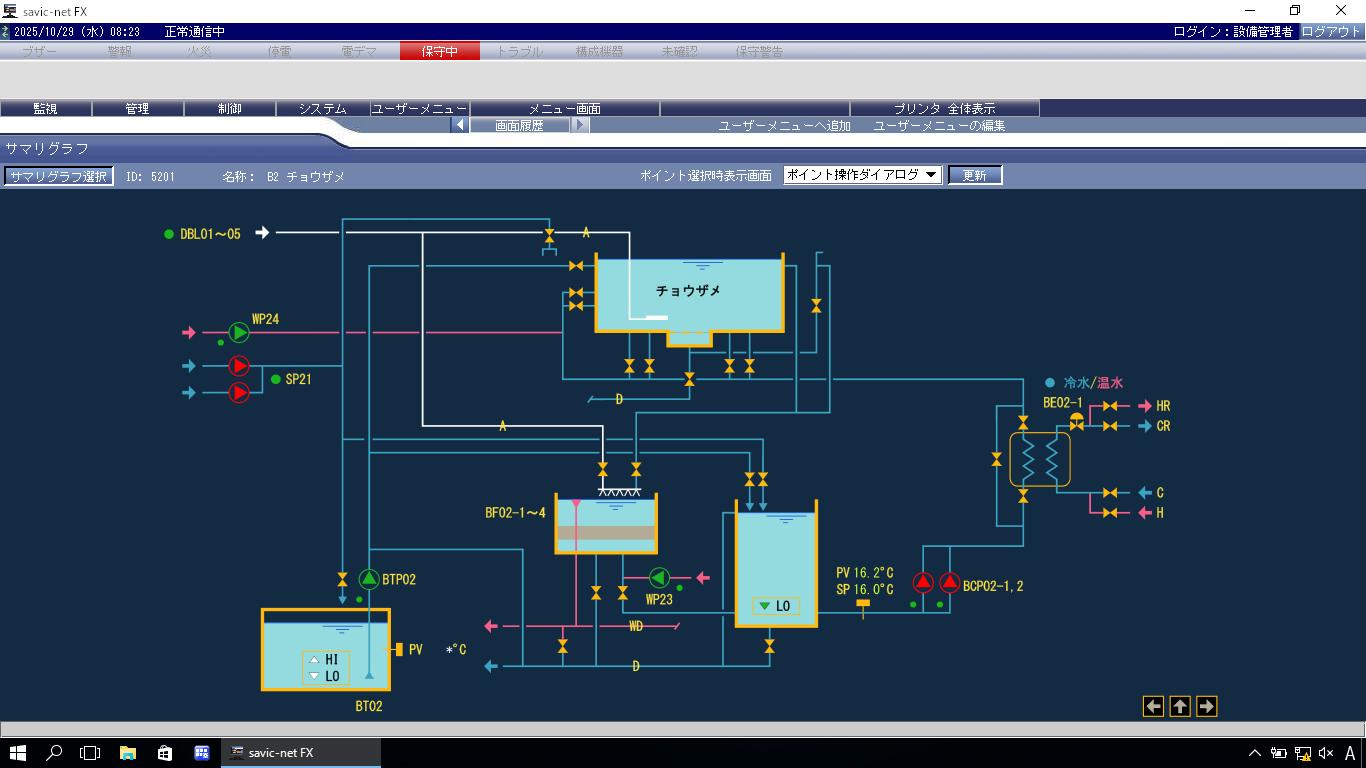This screenshot has height=768, width=1366.
Task: Click the upper red SP21 pump
Action: (x=239, y=366)
